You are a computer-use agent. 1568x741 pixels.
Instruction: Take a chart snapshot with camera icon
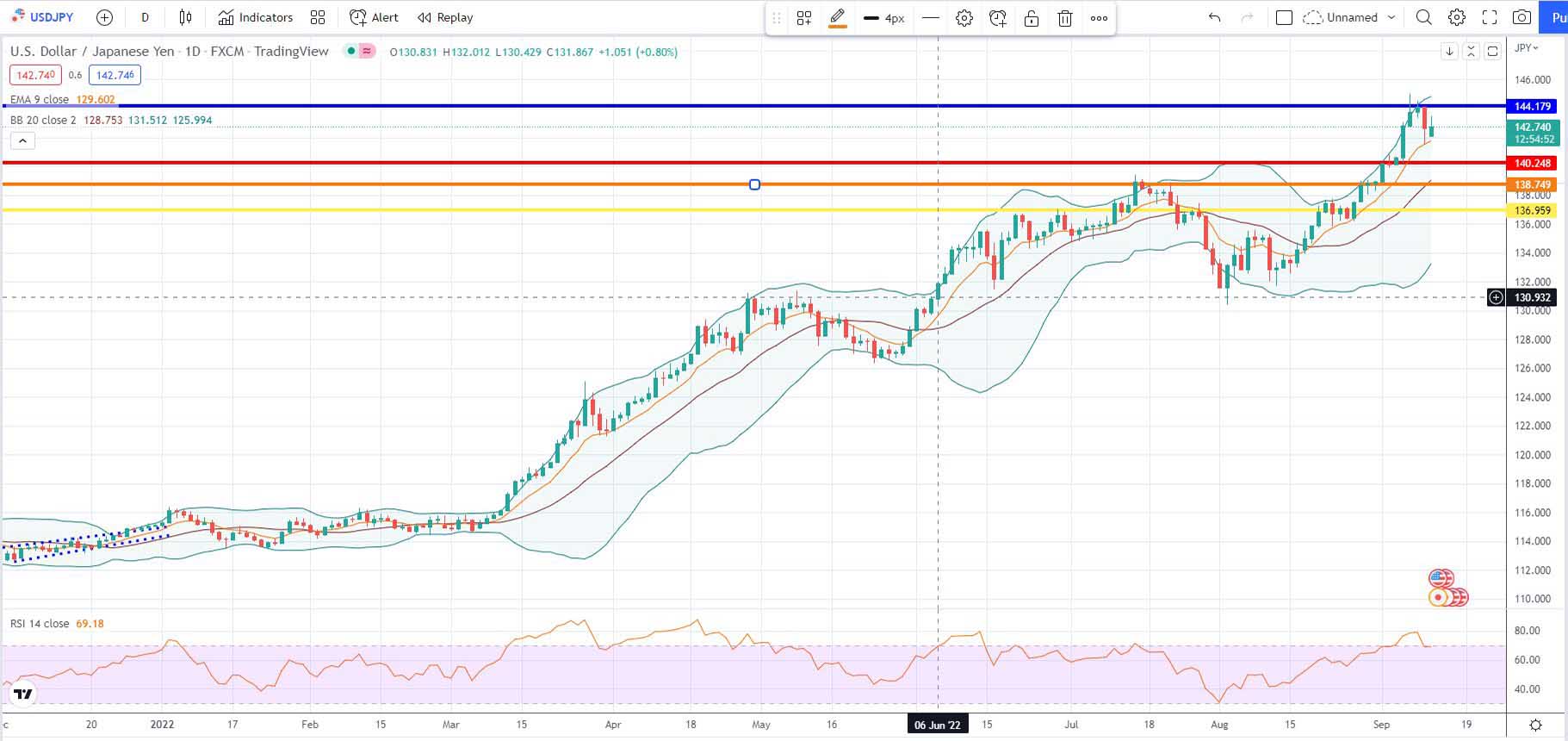(x=1522, y=17)
